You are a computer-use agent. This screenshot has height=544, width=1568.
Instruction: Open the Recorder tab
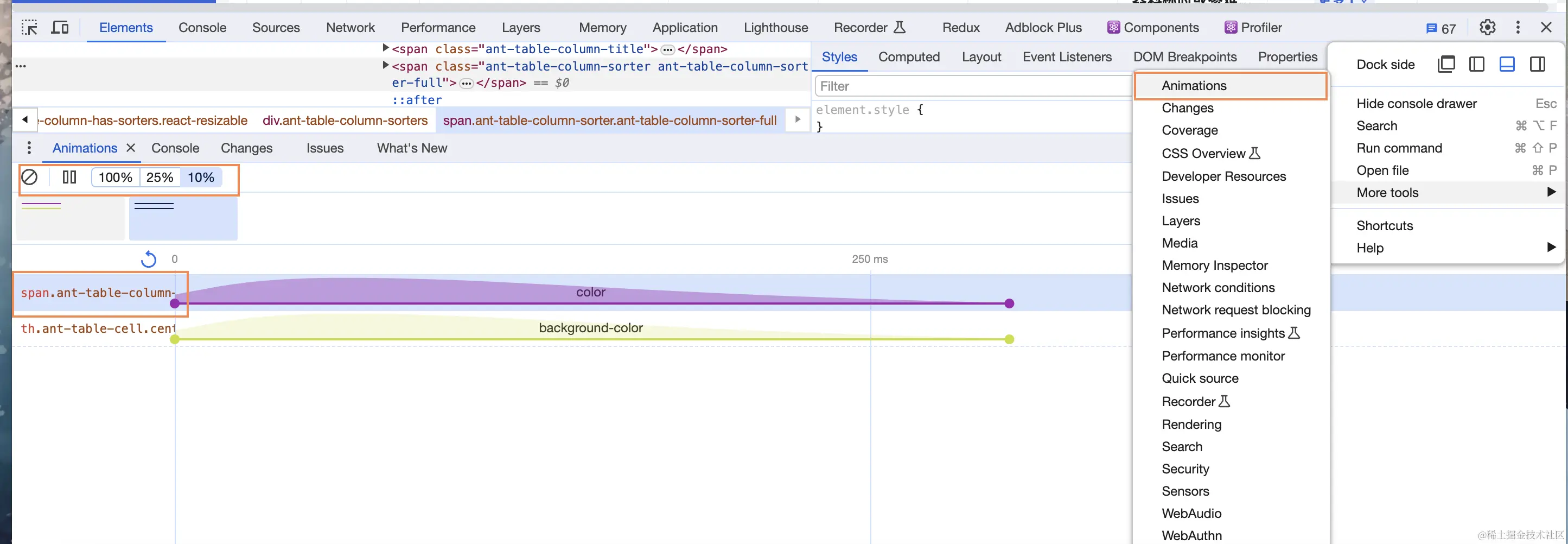pos(869,27)
